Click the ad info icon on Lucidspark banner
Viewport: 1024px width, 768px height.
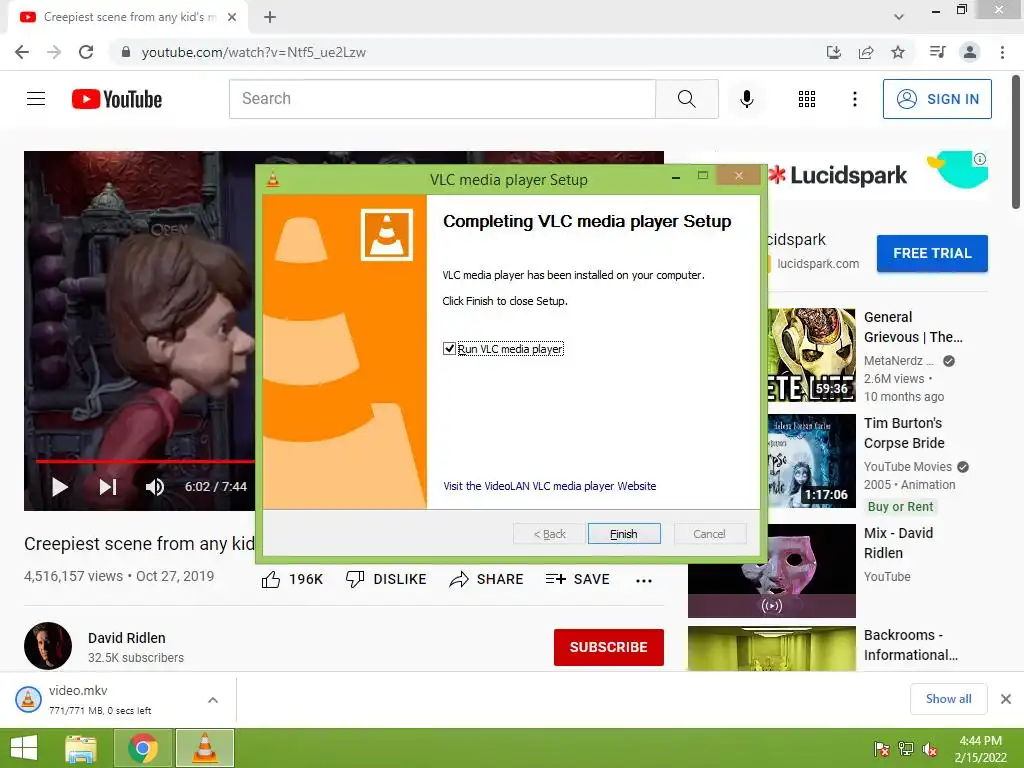pyautogui.click(x=980, y=159)
